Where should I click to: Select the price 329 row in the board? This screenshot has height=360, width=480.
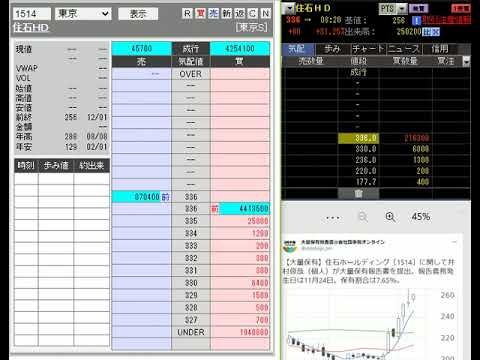[x=191, y=295]
